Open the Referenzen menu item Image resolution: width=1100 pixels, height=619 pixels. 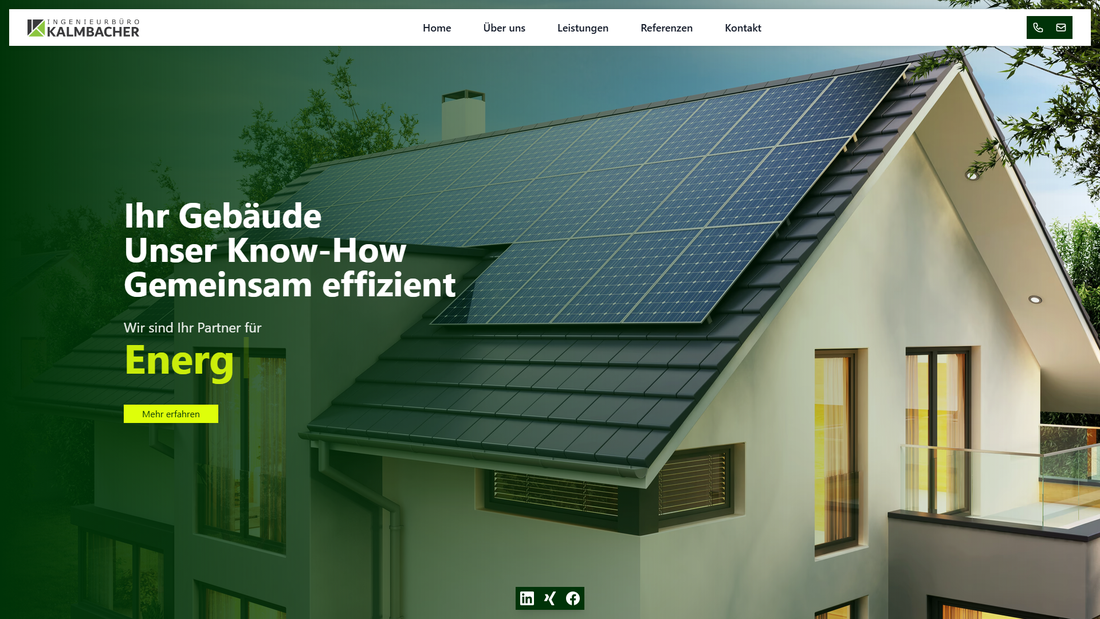(666, 28)
